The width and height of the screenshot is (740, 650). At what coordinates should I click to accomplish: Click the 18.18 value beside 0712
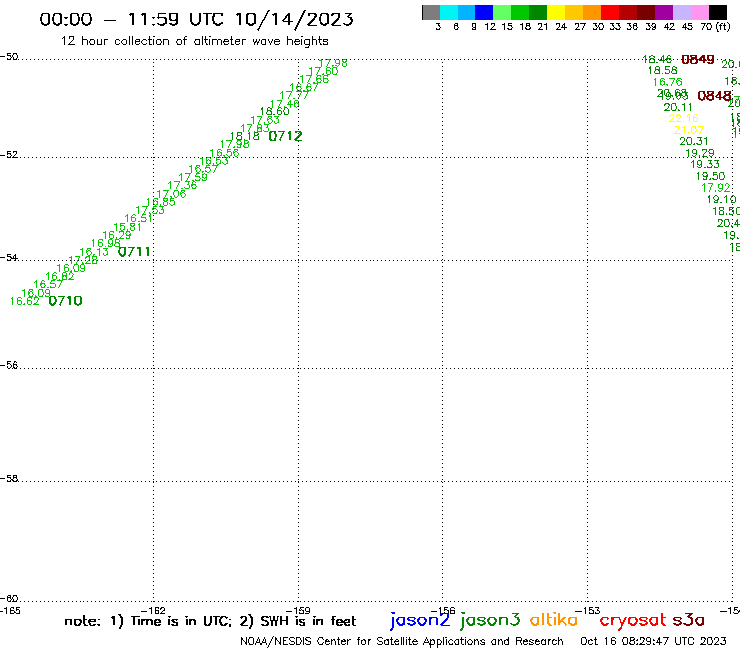click(x=245, y=136)
